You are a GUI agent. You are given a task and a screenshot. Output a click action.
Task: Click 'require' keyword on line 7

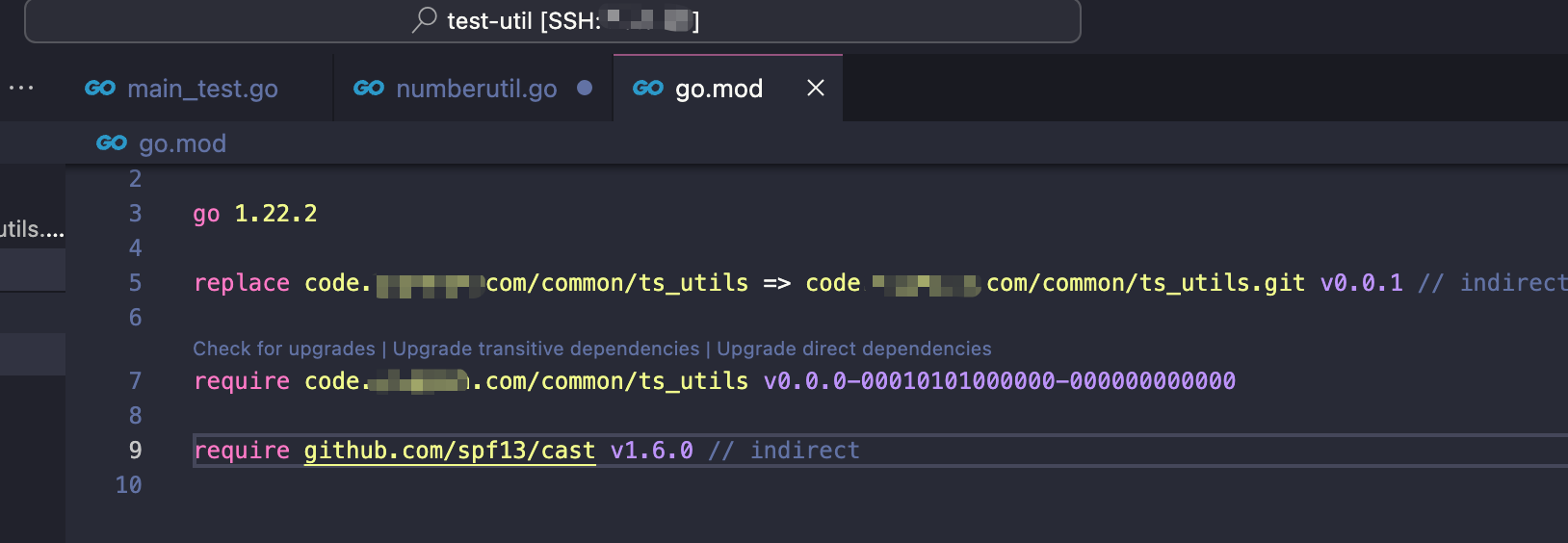point(242,381)
